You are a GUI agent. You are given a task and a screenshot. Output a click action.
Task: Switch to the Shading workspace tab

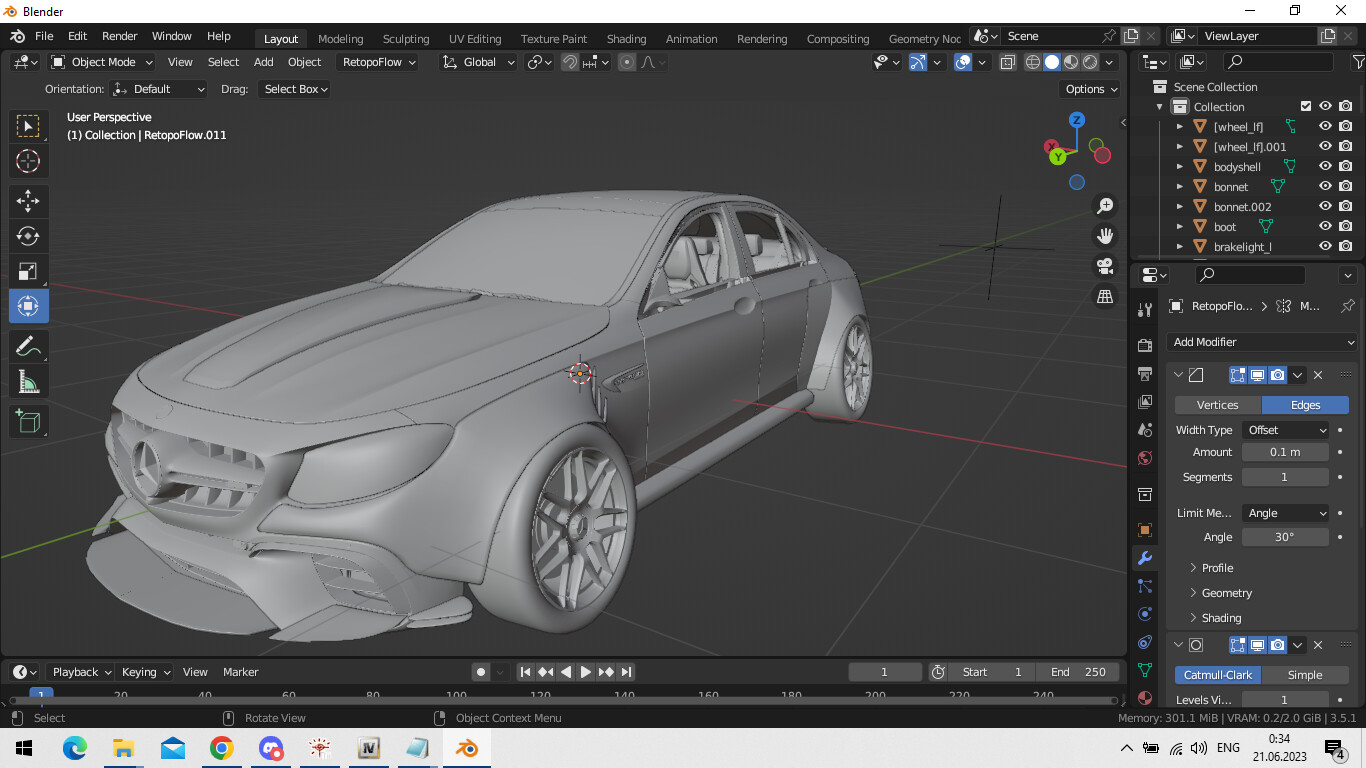(627, 38)
